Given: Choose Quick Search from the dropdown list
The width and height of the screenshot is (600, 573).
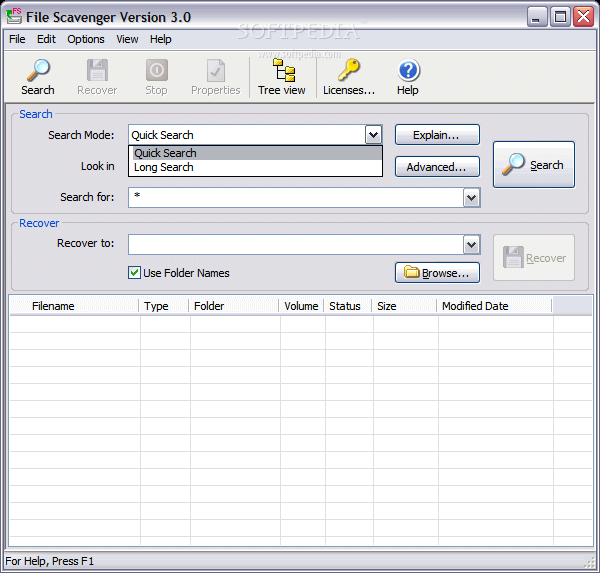Looking at the screenshot, I should pos(257,153).
